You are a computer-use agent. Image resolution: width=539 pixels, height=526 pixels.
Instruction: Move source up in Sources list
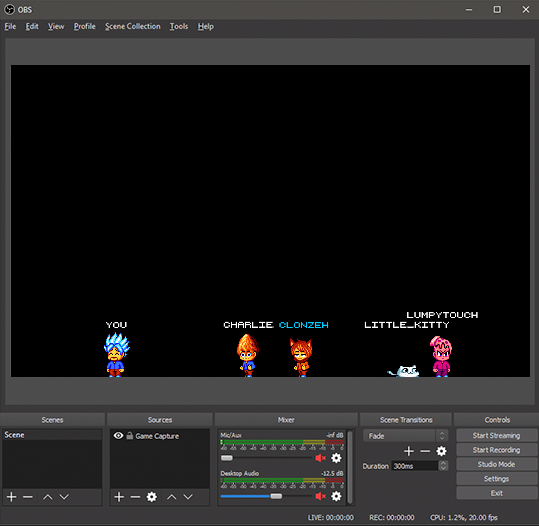[x=172, y=497]
